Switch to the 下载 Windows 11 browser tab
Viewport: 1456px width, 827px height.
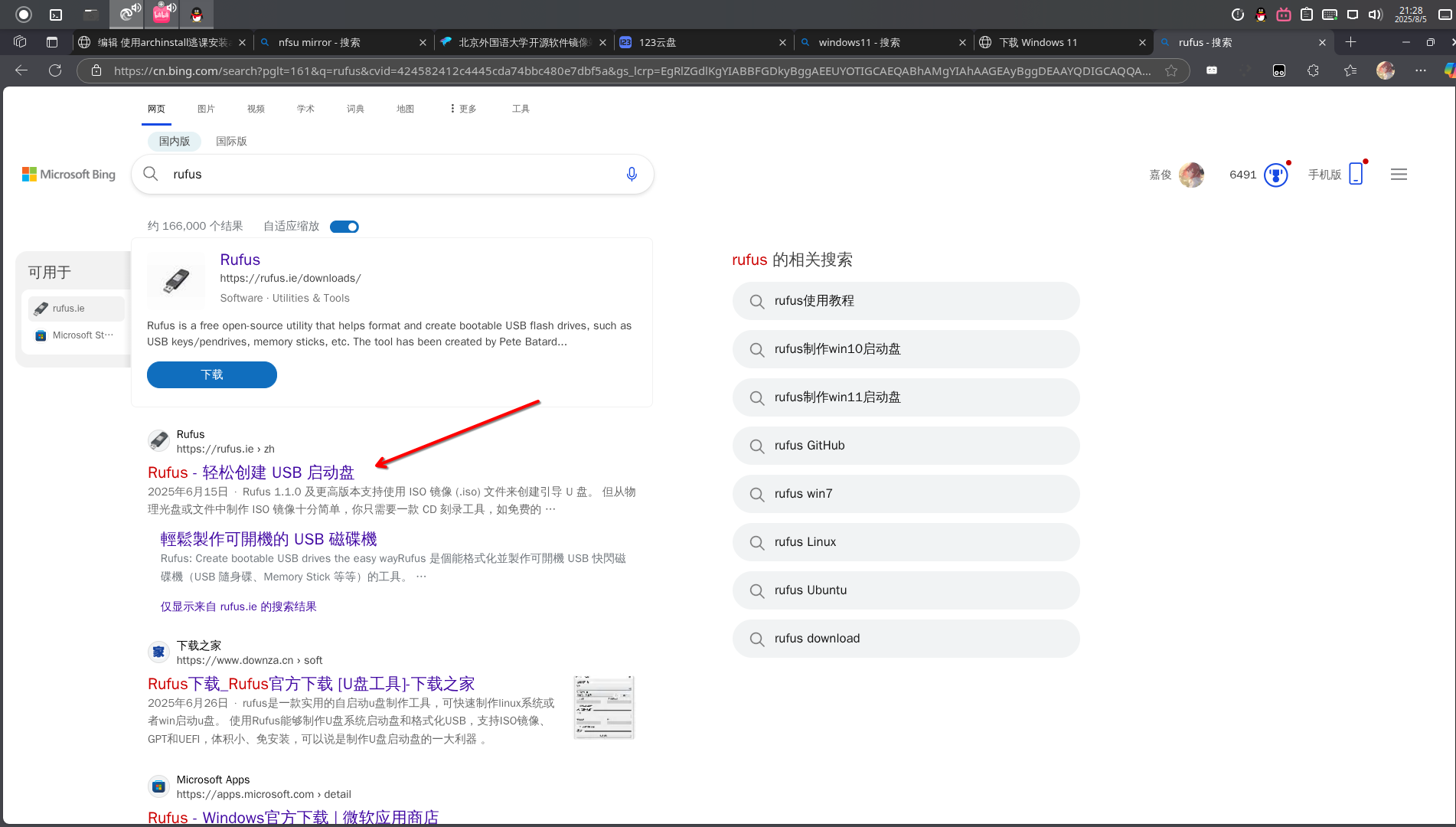1063,42
